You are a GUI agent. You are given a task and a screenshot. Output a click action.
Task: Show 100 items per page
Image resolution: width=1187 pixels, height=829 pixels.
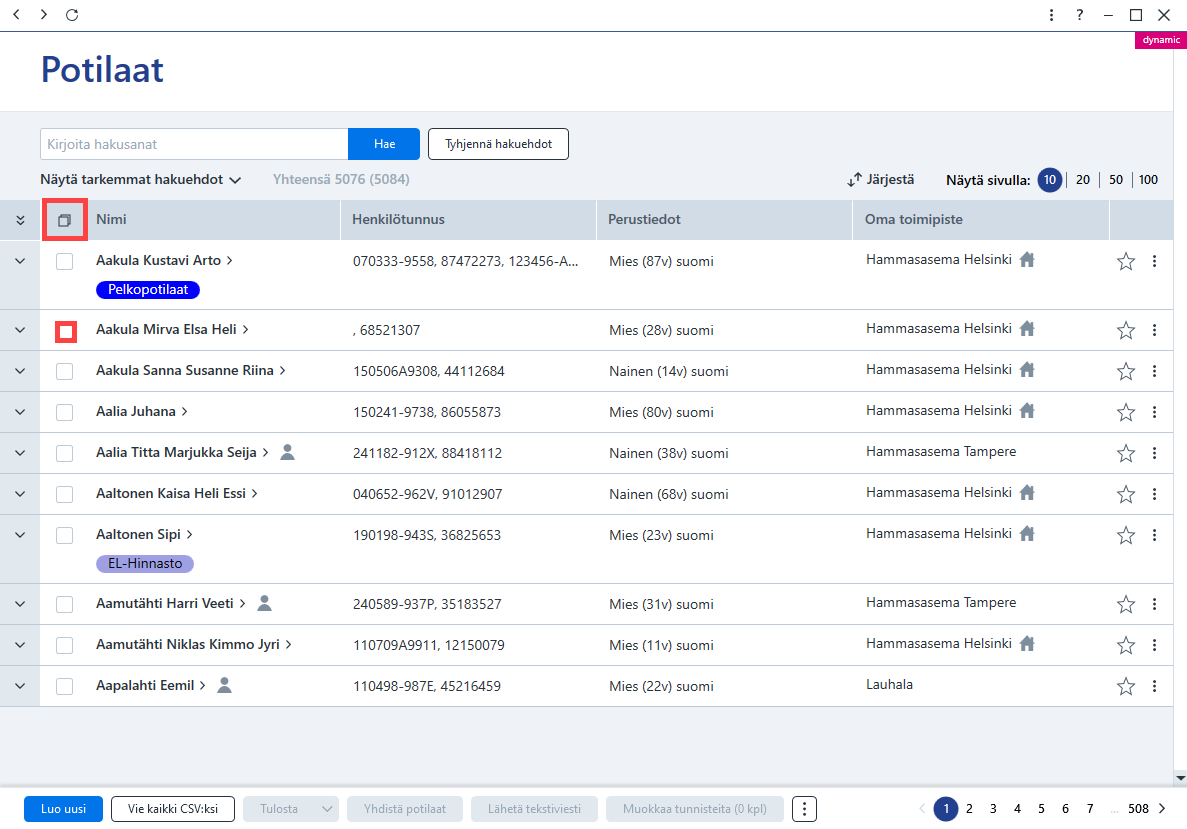[1148, 179]
